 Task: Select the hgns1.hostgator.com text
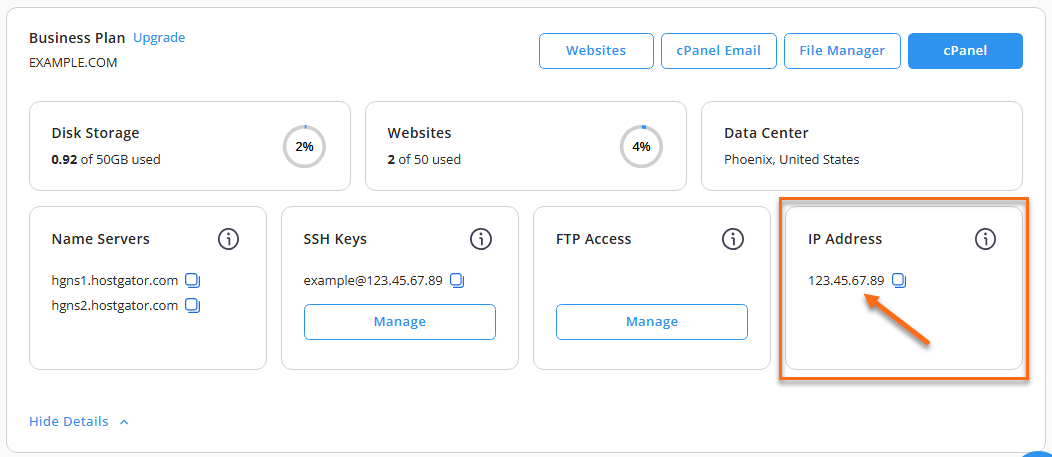coord(115,280)
